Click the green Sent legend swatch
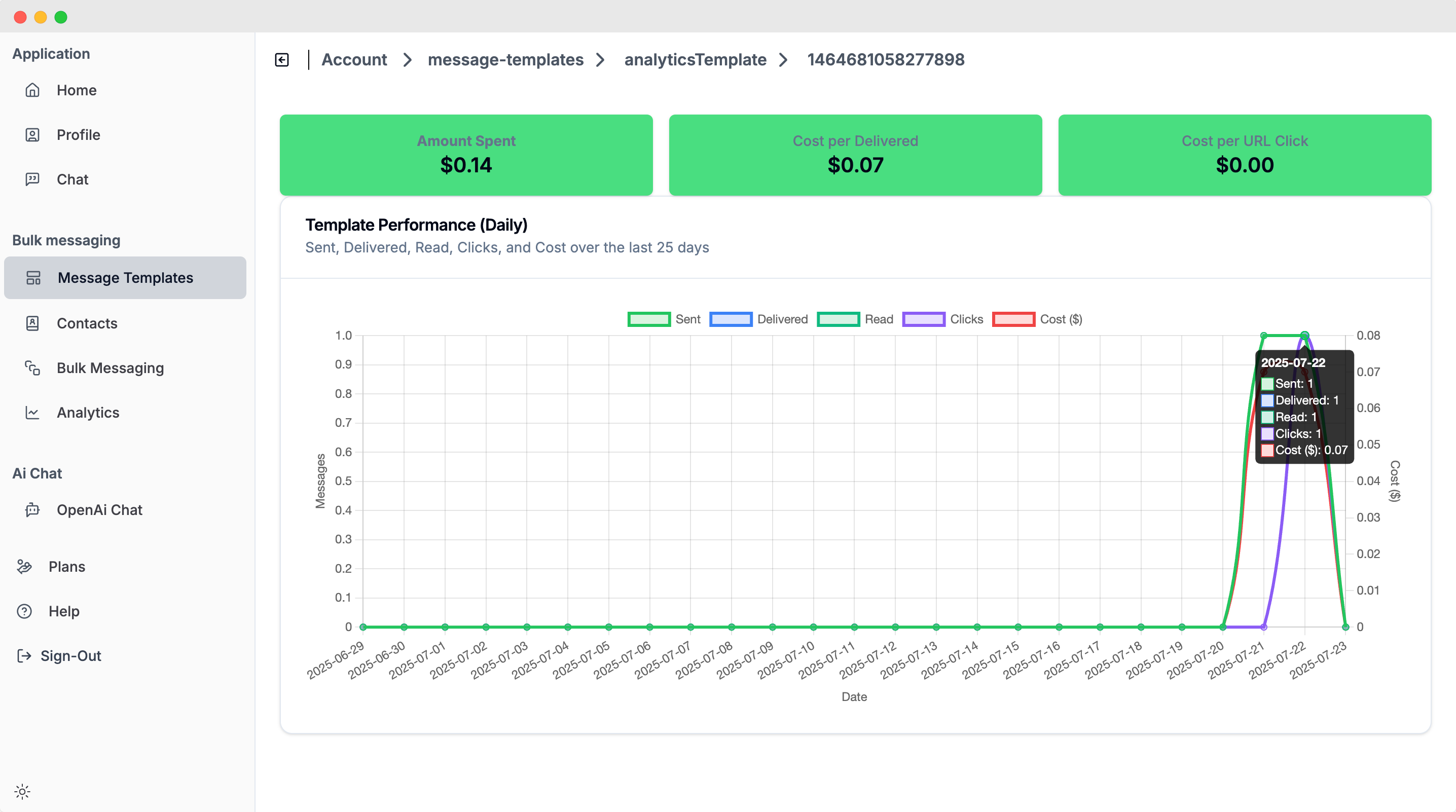1456x812 pixels. [x=649, y=319]
